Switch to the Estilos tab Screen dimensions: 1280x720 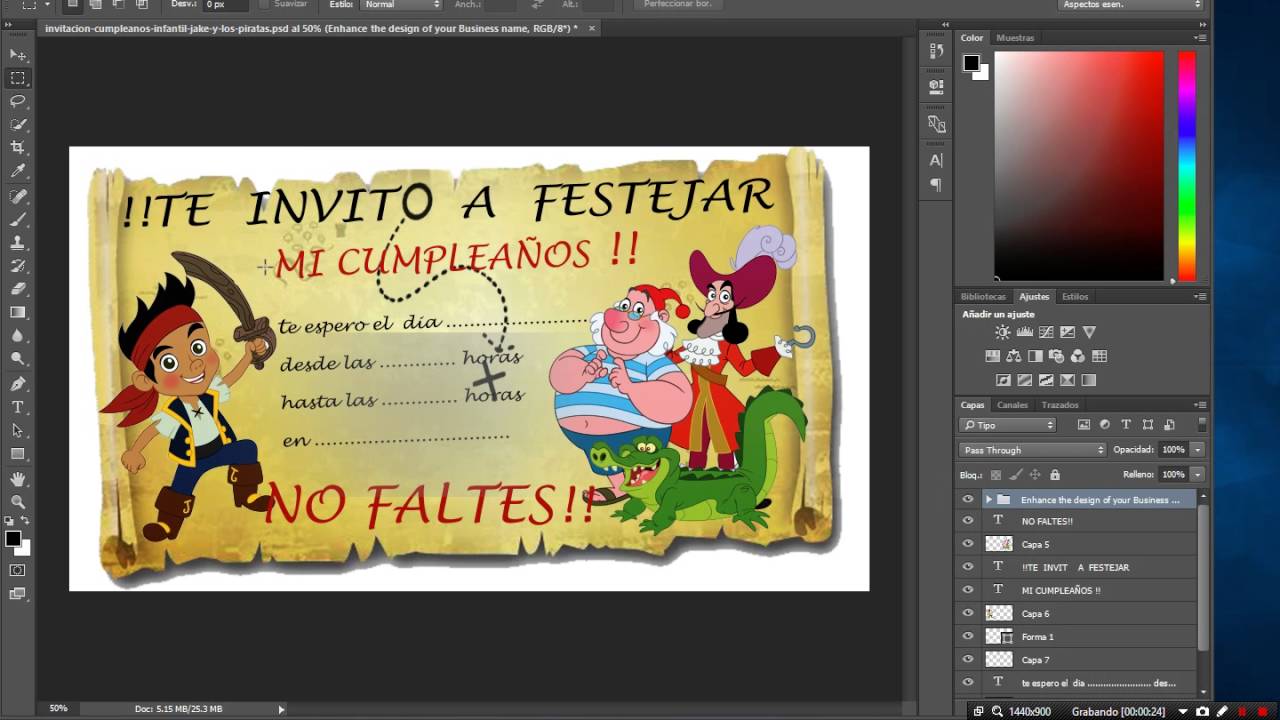(x=1075, y=296)
